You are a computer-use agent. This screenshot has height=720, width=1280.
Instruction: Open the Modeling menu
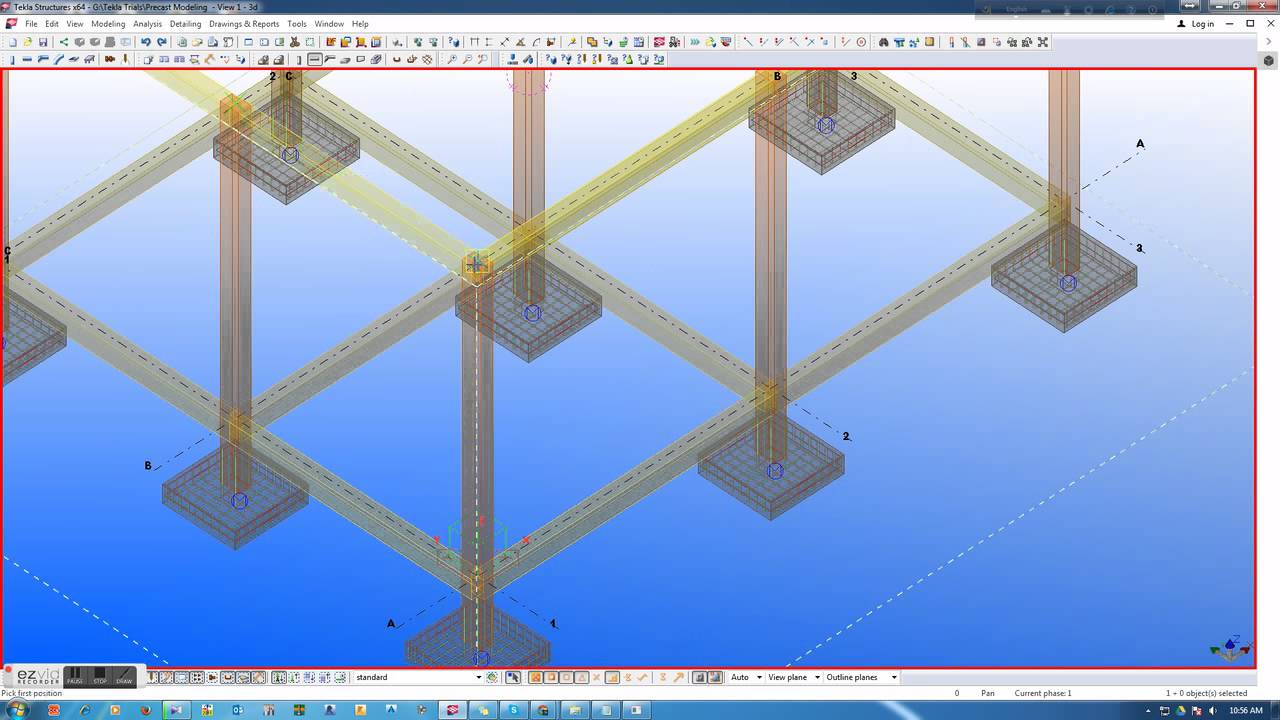click(107, 24)
